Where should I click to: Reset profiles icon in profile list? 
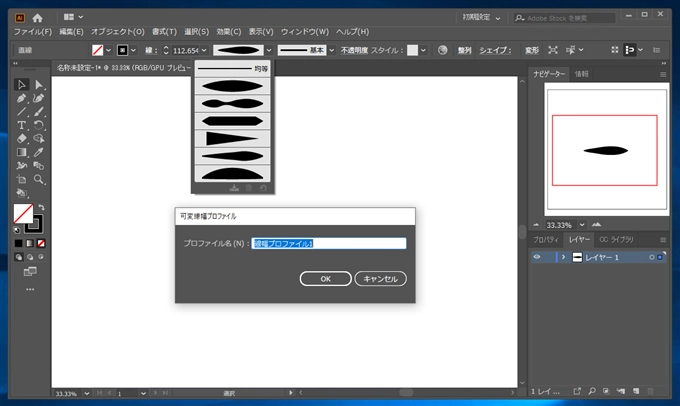(263, 188)
